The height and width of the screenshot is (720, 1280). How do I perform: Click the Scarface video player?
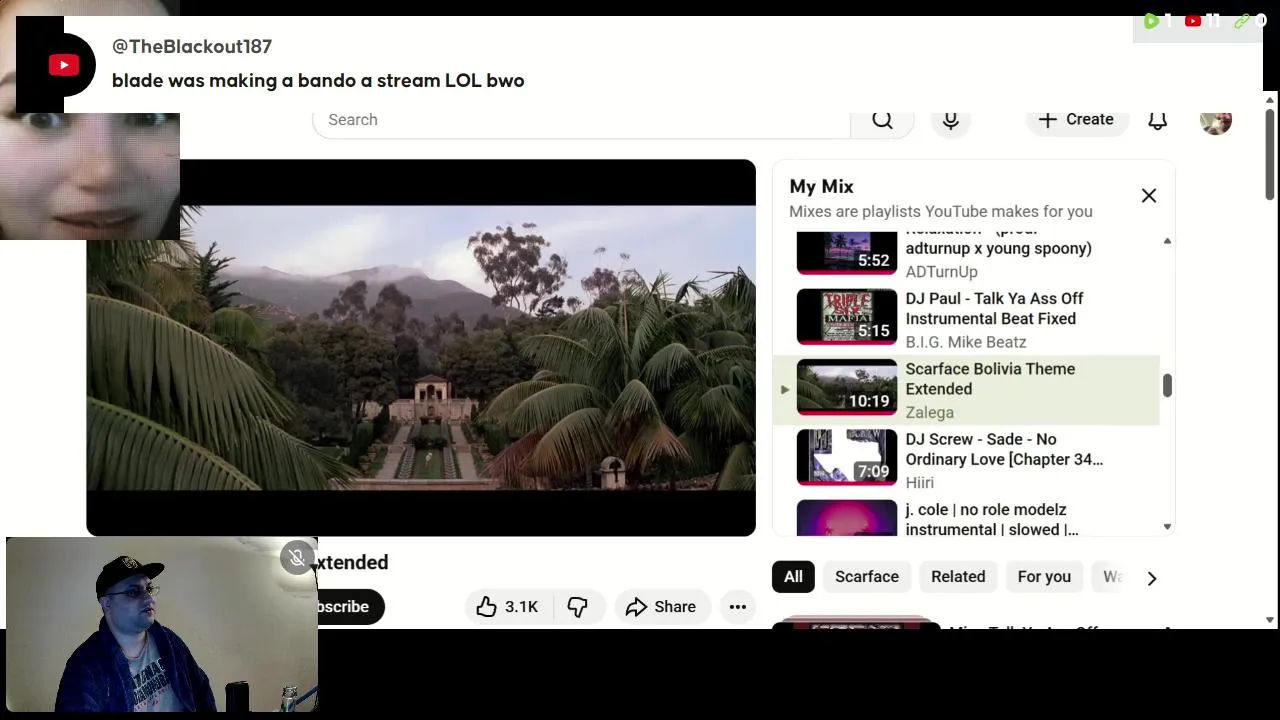pos(421,348)
